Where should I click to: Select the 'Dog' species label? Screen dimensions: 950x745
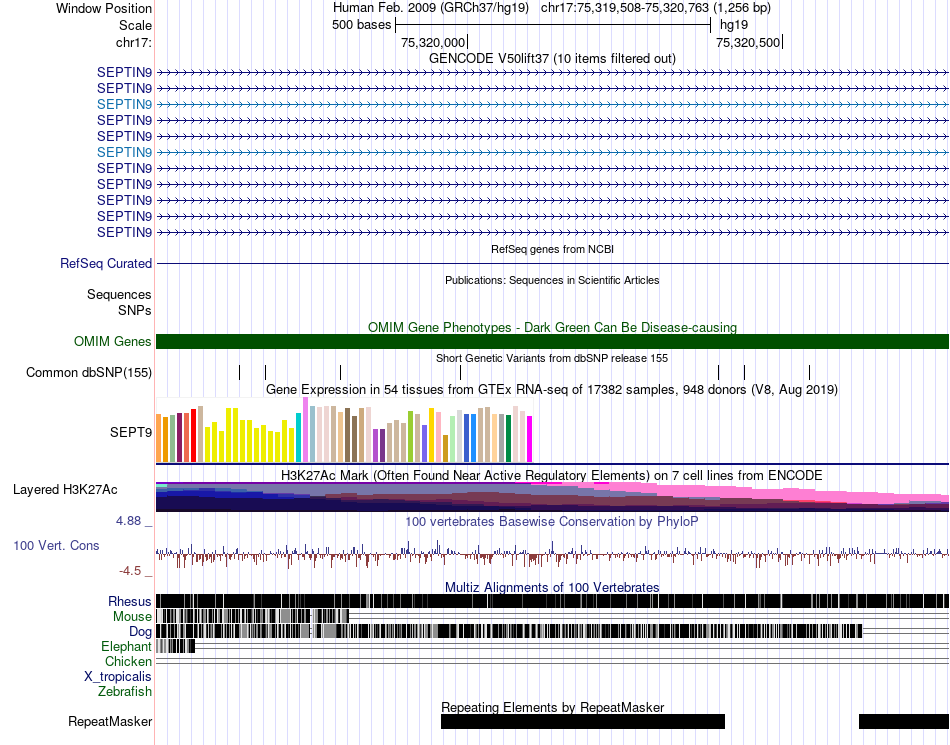(x=141, y=632)
